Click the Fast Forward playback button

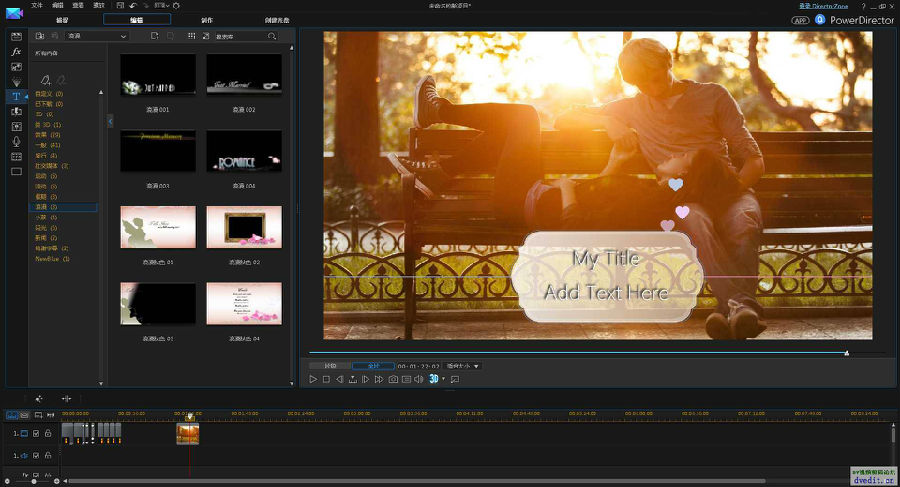(x=379, y=380)
